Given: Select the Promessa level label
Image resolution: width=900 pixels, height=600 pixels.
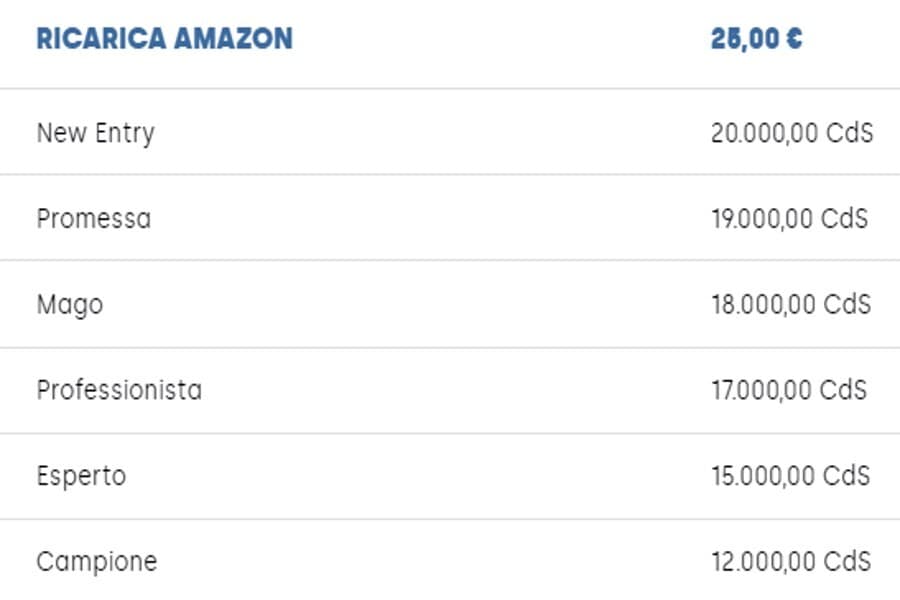Looking at the screenshot, I should pos(94,219).
